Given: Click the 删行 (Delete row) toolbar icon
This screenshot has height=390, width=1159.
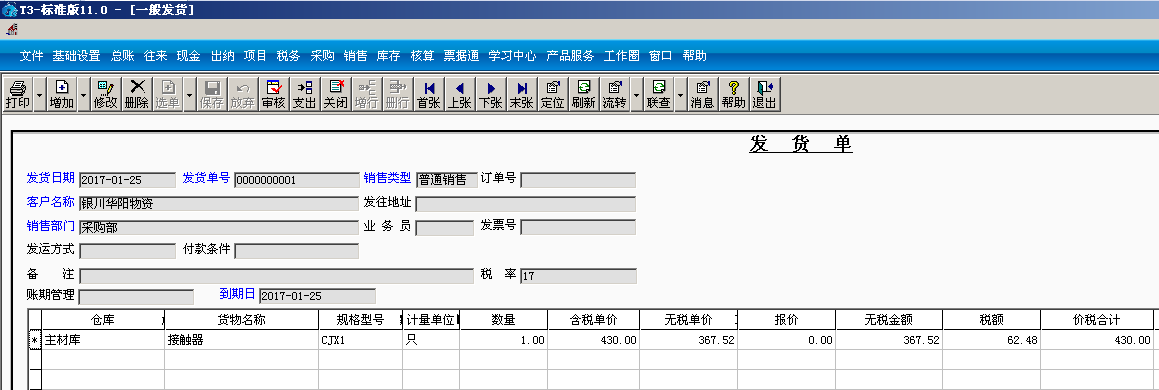Looking at the screenshot, I should (398, 95).
